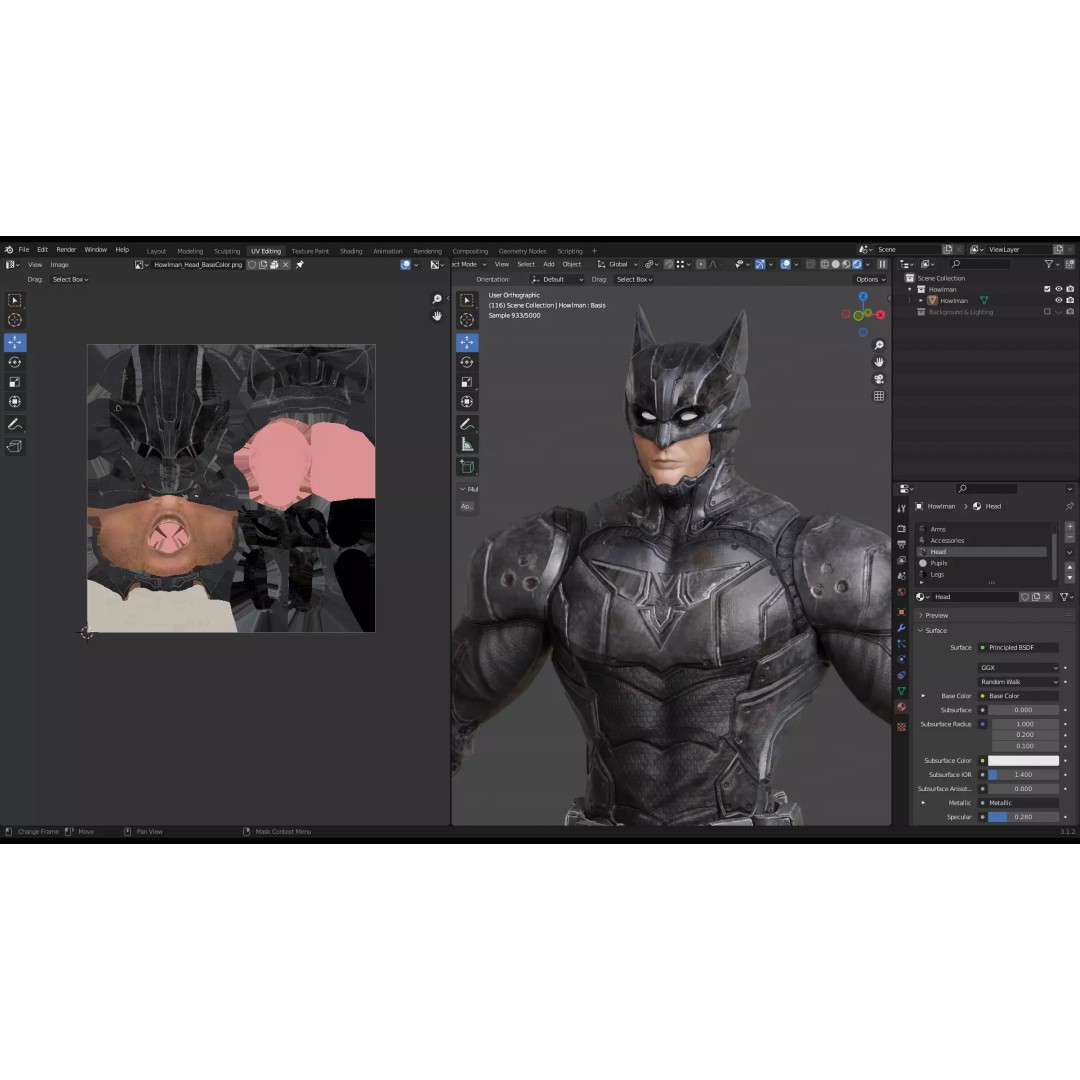The width and height of the screenshot is (1080, 1080).
Task: Click the Subsurface Color white swatch
Action: click(x=1023, y=760)
